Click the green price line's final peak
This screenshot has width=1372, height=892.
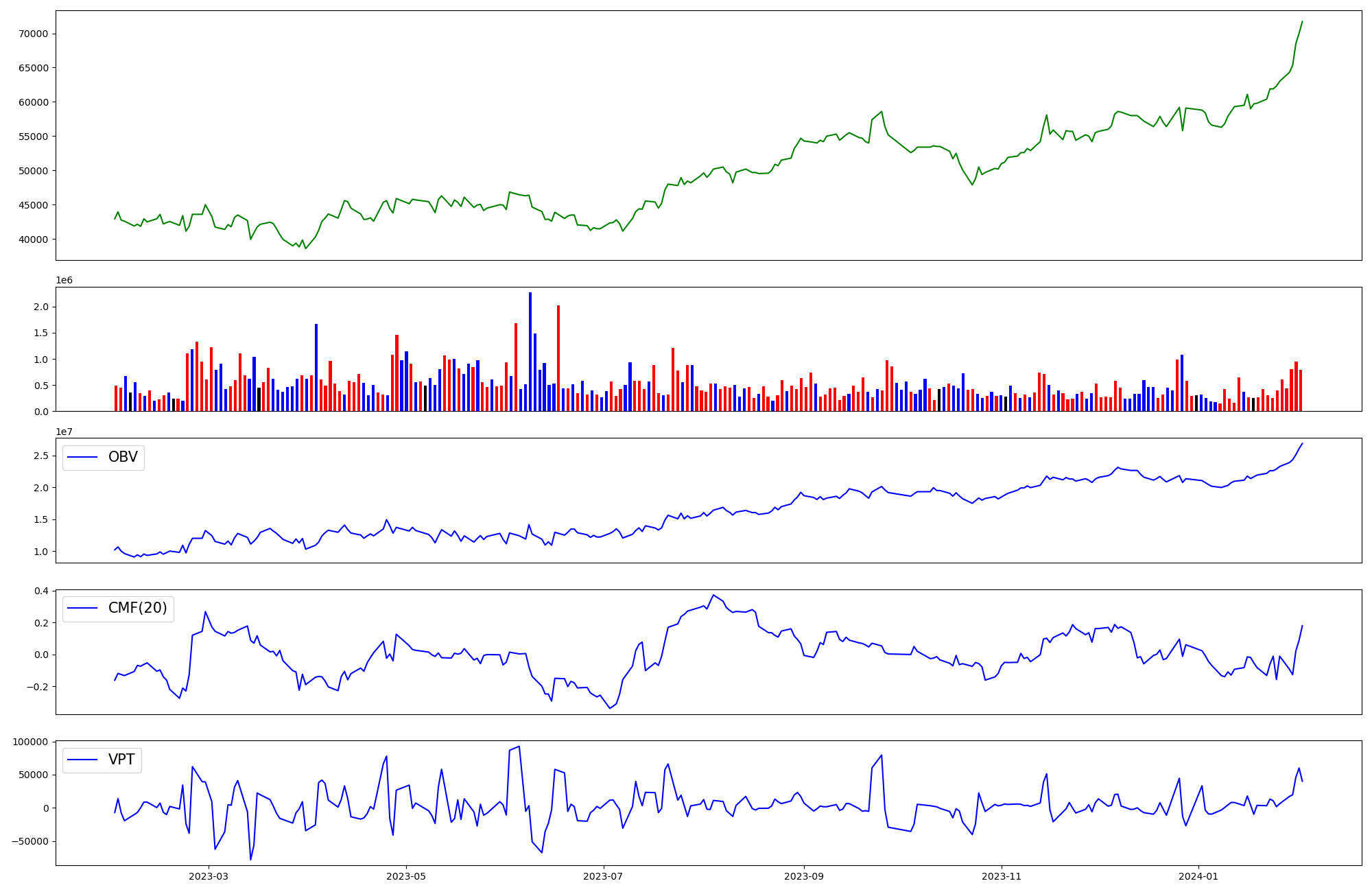coord(1301,23)
